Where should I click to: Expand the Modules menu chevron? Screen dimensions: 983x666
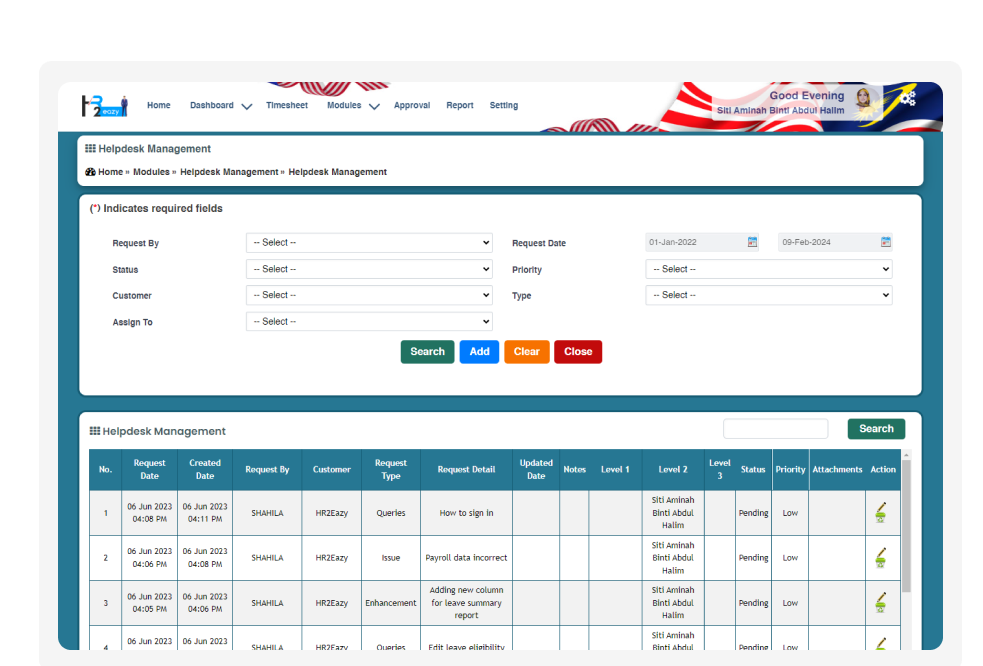pos(375,106)
